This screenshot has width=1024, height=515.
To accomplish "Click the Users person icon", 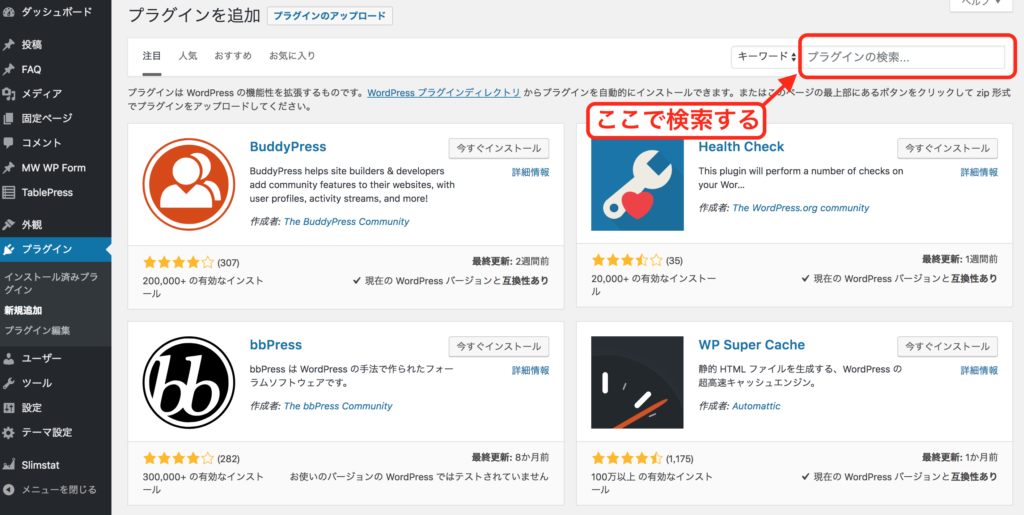I will click(9, 358).
